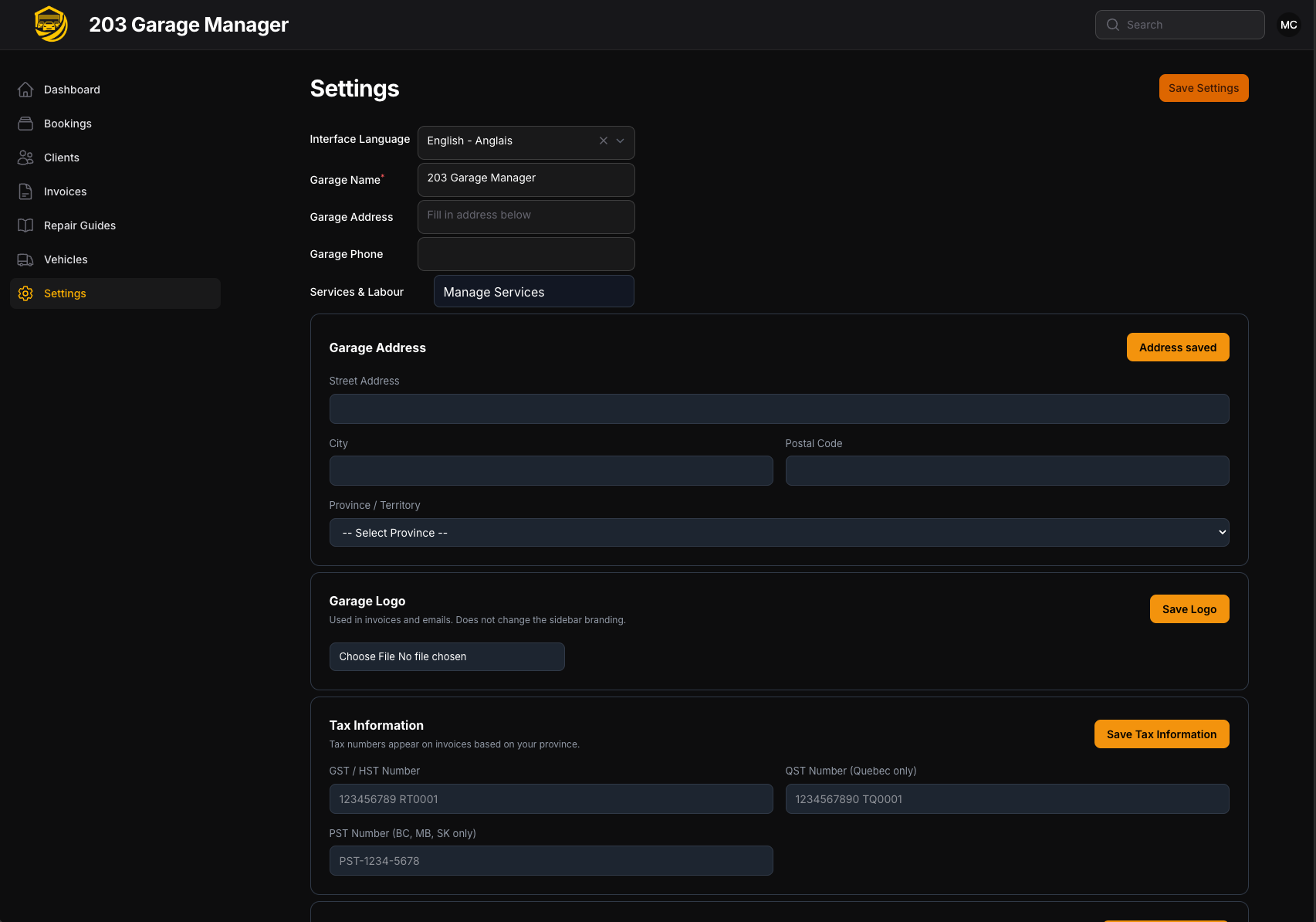The image size is (1316, 922).
Task: Click Choose File for garage logo
Action: pyautogui.click(x=447, y=656)
